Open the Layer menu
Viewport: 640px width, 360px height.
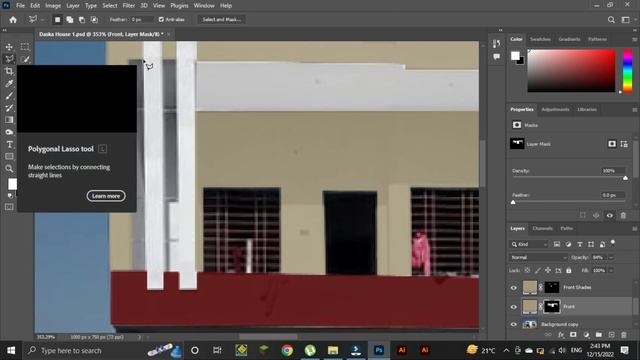point(73,6)
